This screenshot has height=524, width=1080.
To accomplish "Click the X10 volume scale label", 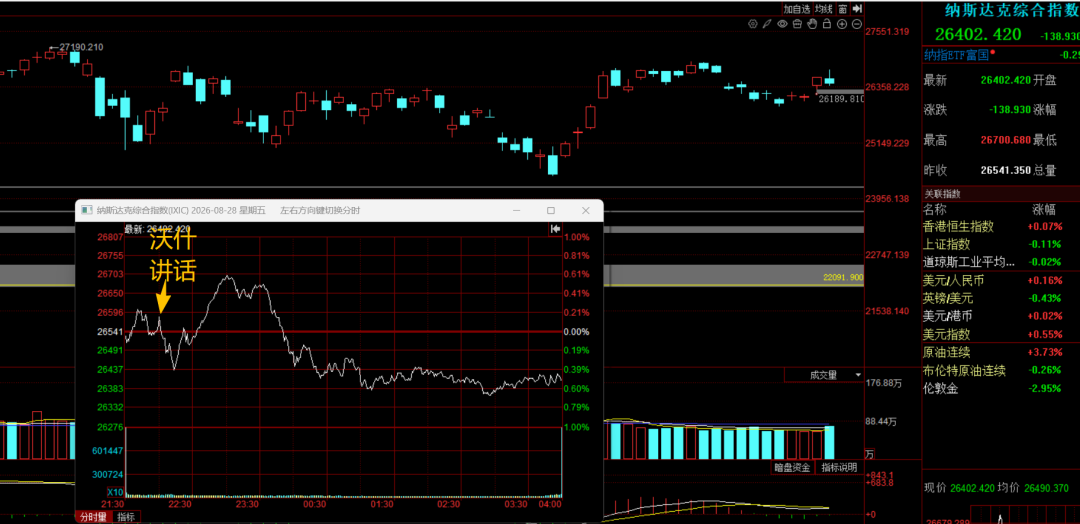I will [x=115, y=492].
